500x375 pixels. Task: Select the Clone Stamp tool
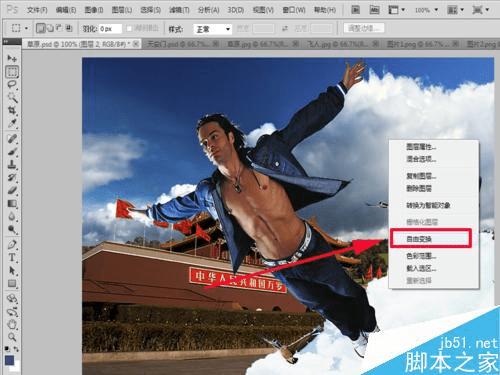(x=12, y=164)
